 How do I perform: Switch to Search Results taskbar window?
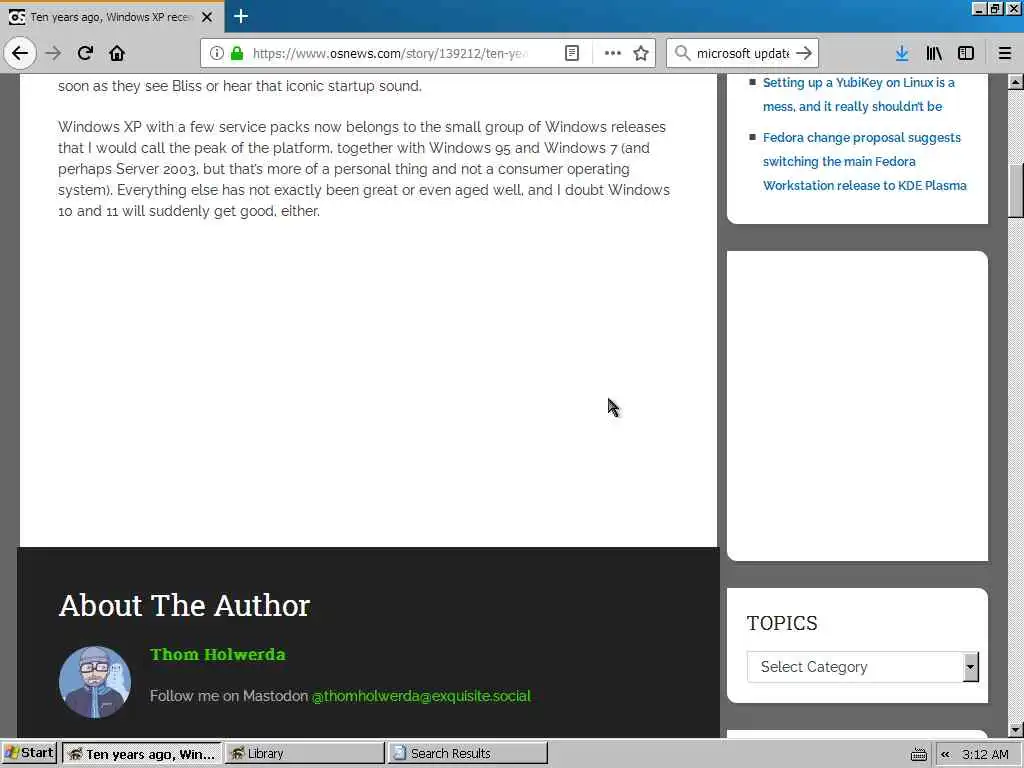coord(468,754)
